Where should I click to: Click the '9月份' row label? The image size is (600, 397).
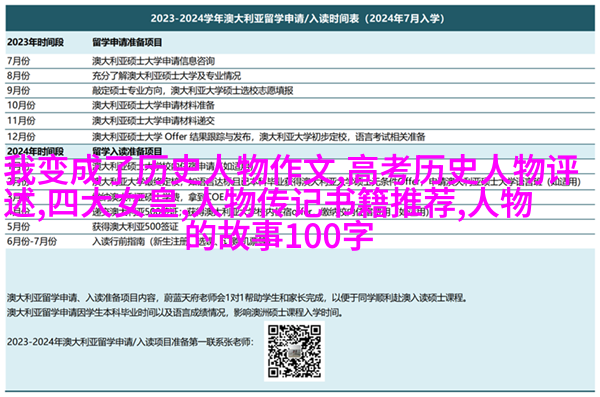[x=18, y=90]
